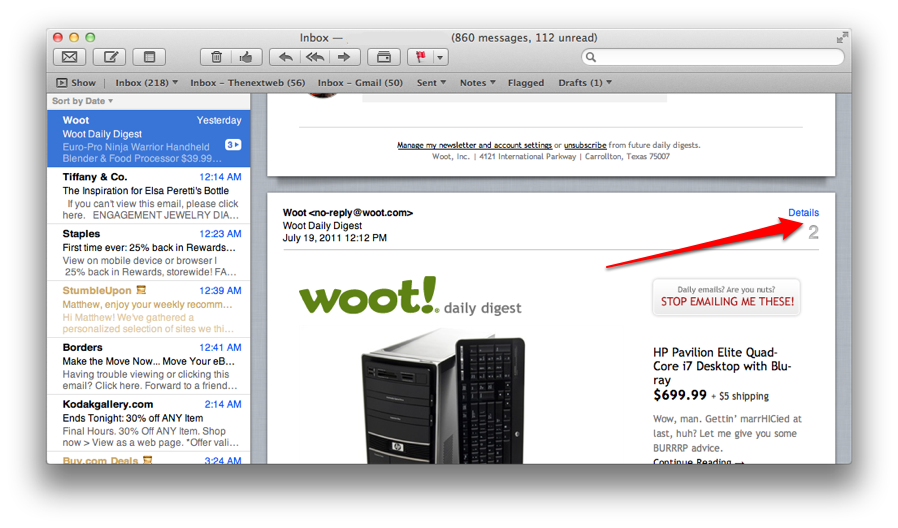Select the Buy.com Deals email
The height and width of the screenshot is (528, 898).
click(148, 458)
